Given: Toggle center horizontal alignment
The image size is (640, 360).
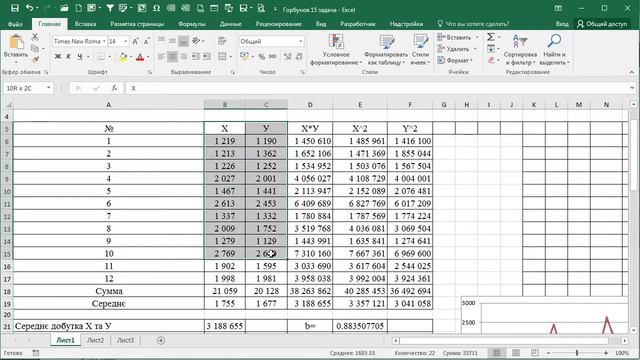Looking at the screenshot, I should tap(172, 56).
